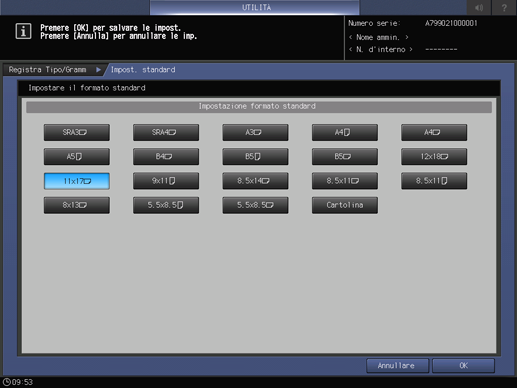
Task: Confirm settings with the OK button
Action: pos(463,366)
